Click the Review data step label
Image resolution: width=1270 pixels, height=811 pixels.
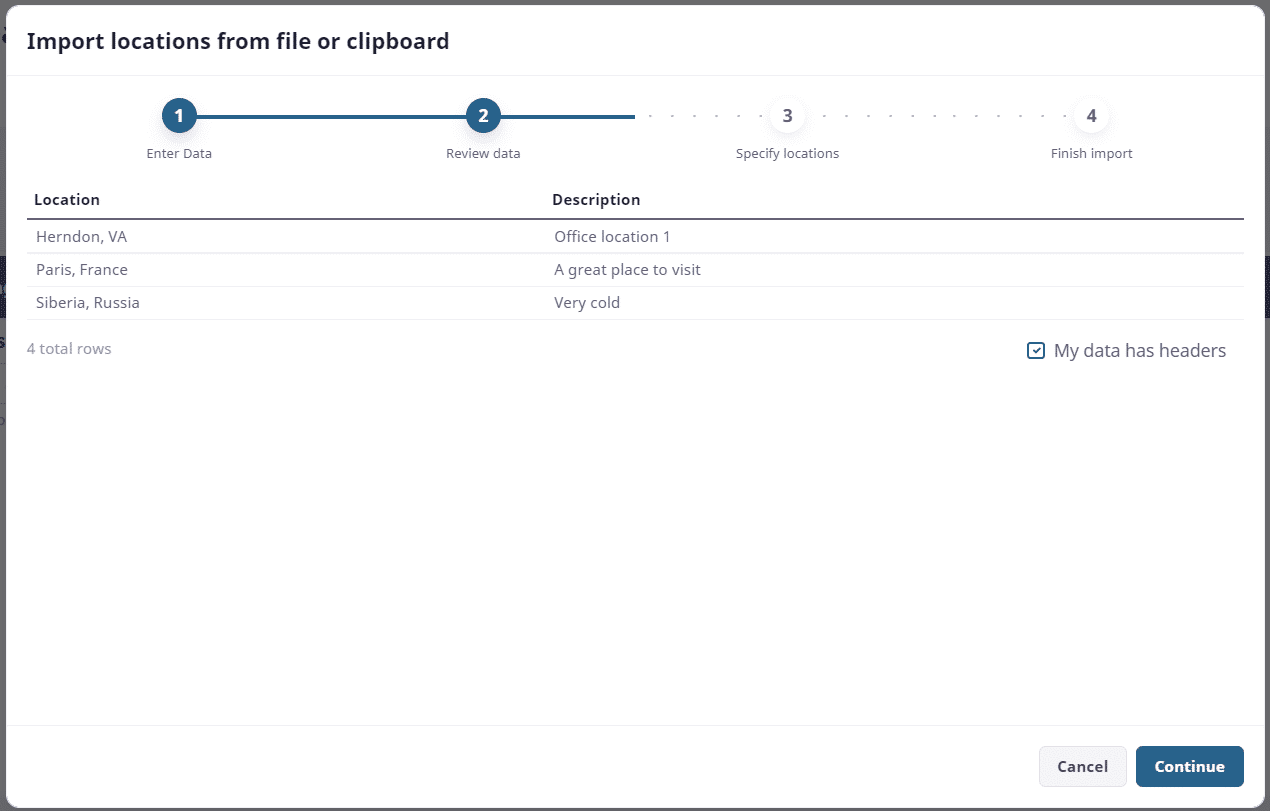(x=483, y=153)
